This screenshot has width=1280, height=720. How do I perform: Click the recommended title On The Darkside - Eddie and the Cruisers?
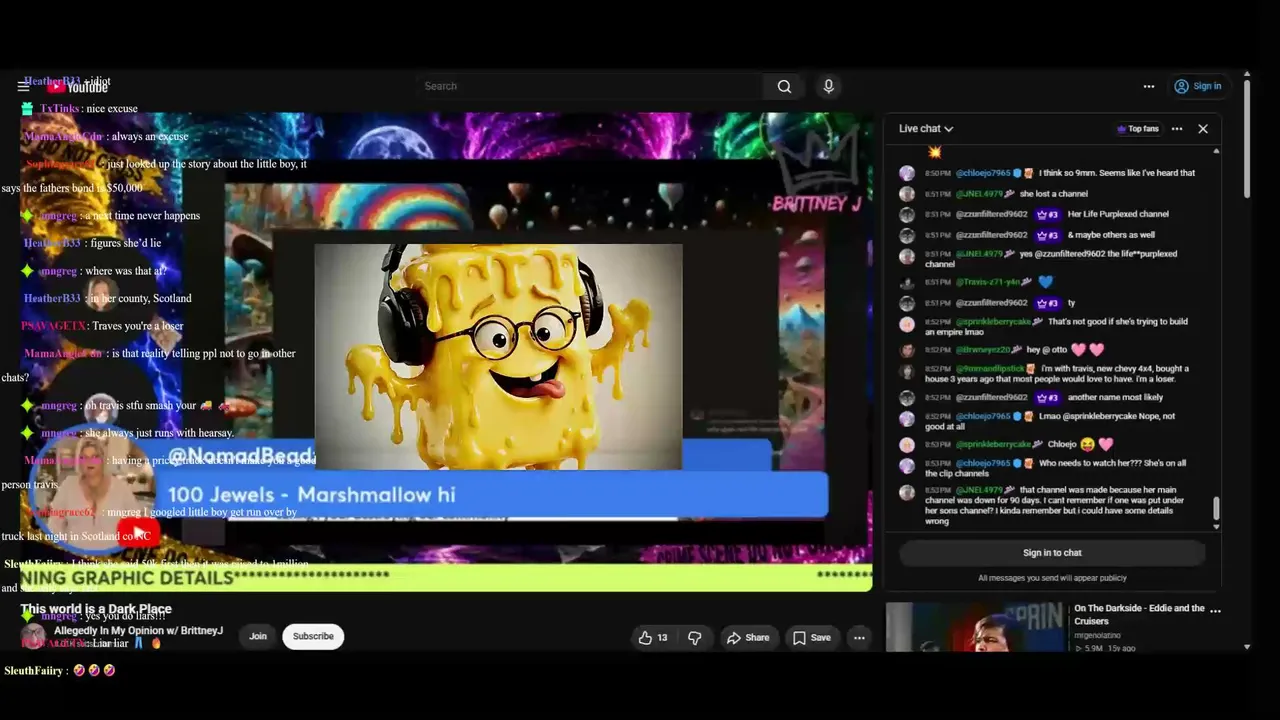click(x=1139, y=614)
